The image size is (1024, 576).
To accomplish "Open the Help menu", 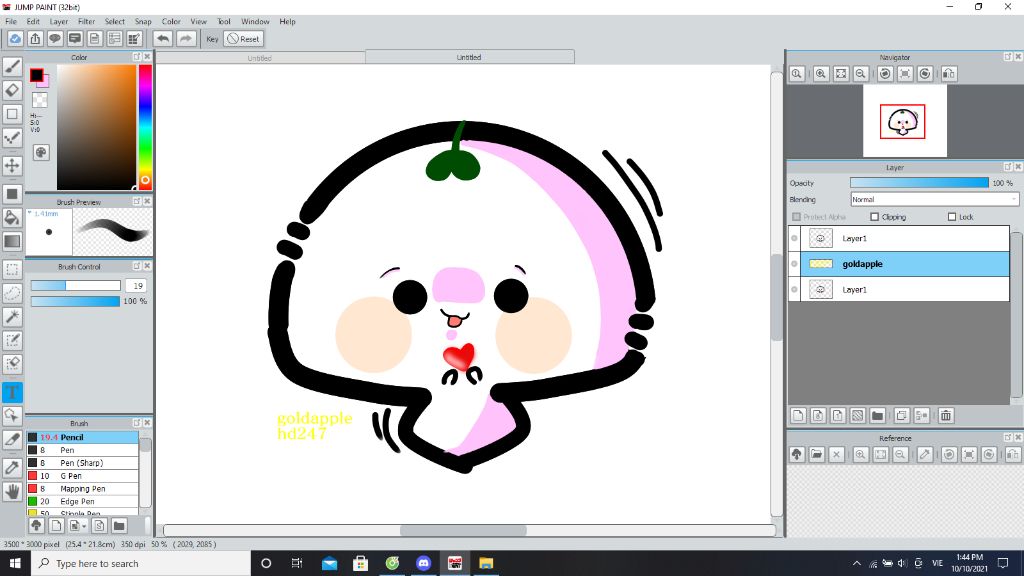I will point(287,22).
